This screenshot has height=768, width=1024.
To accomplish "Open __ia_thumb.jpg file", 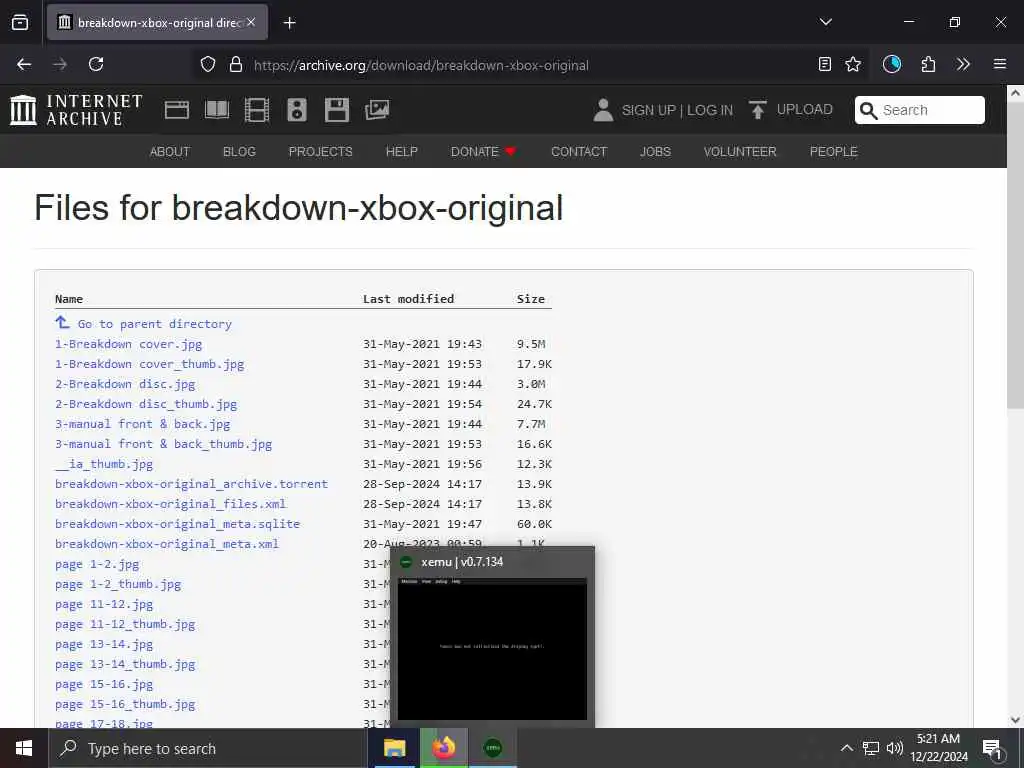I will [x=104, y=464].
